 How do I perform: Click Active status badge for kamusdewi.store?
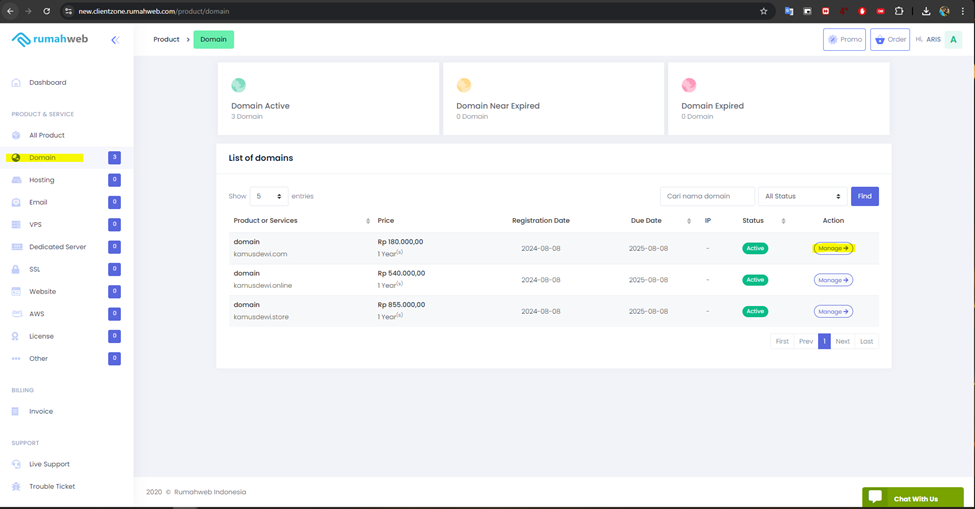[755, 311]
